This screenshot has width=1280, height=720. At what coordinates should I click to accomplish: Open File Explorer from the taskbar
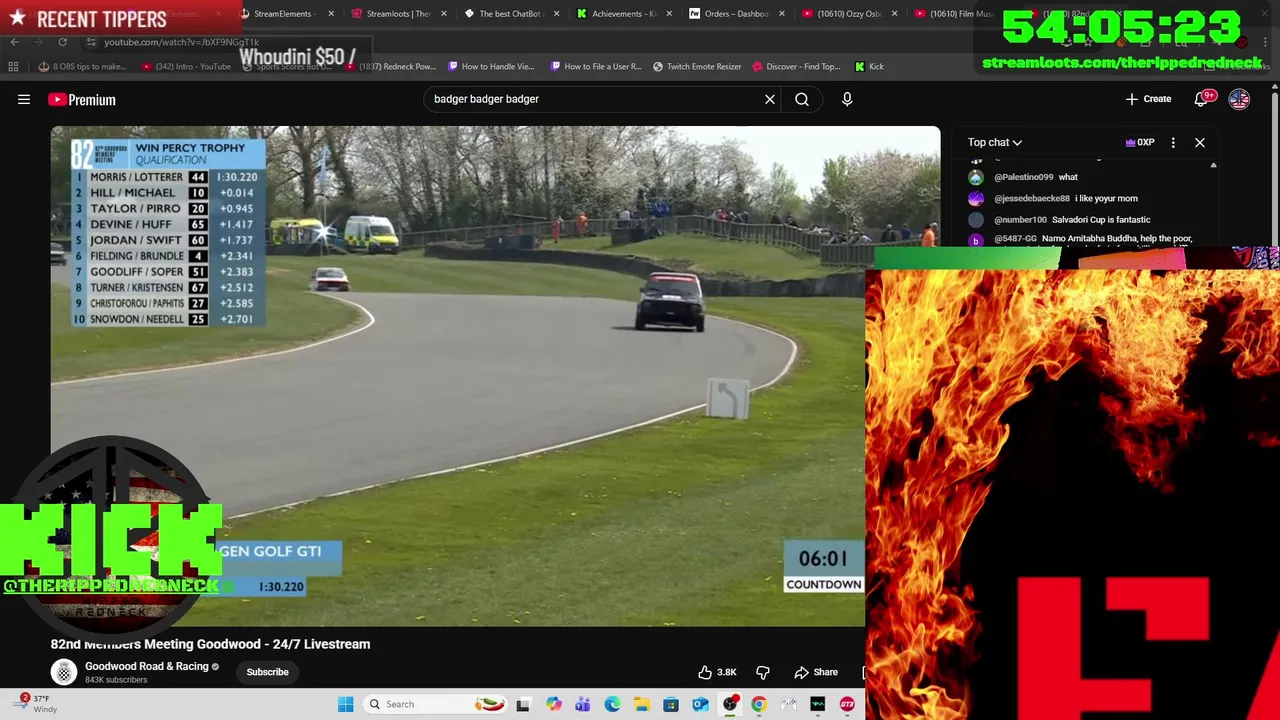641,704
